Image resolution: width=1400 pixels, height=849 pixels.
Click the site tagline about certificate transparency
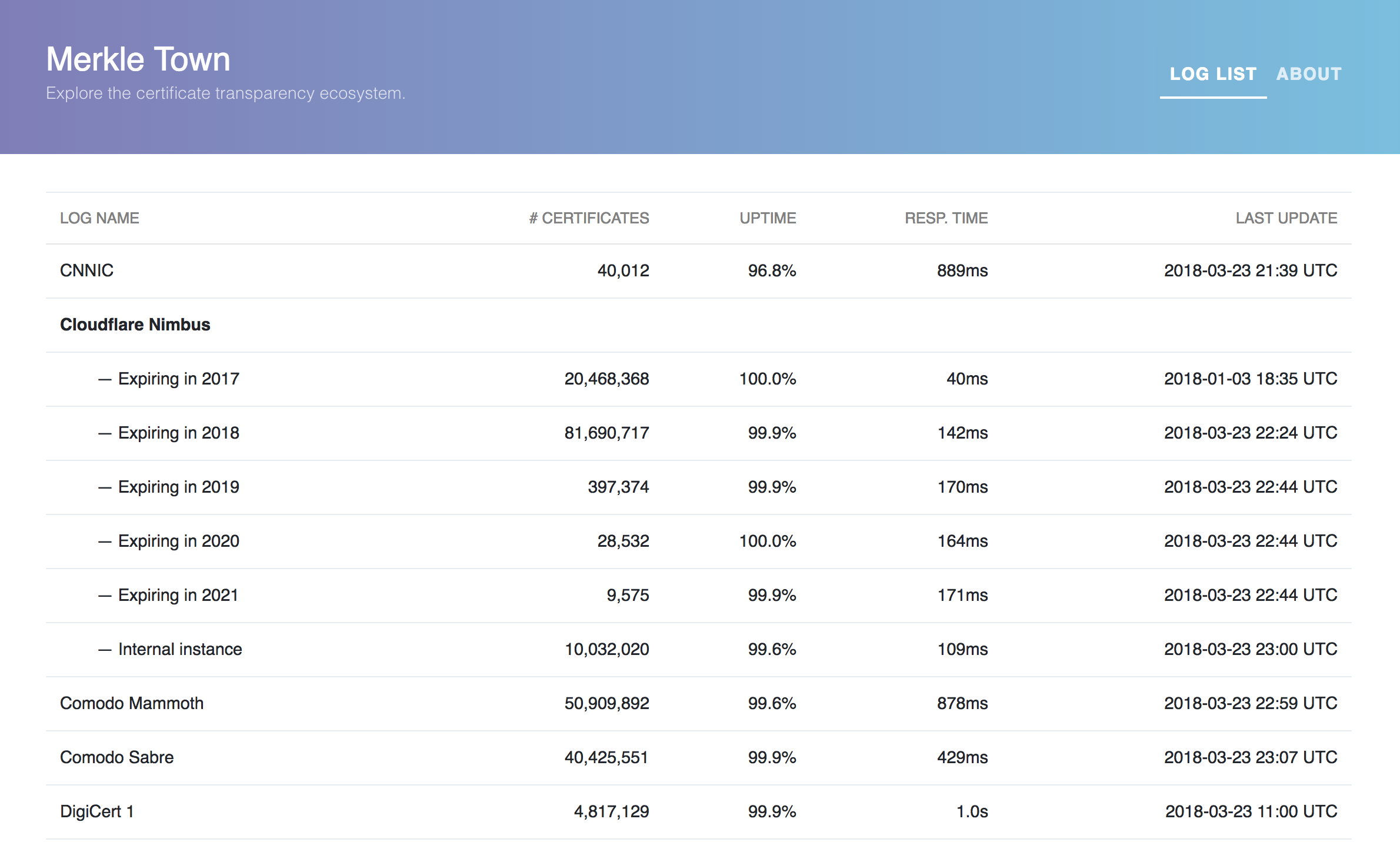[226, 93]
